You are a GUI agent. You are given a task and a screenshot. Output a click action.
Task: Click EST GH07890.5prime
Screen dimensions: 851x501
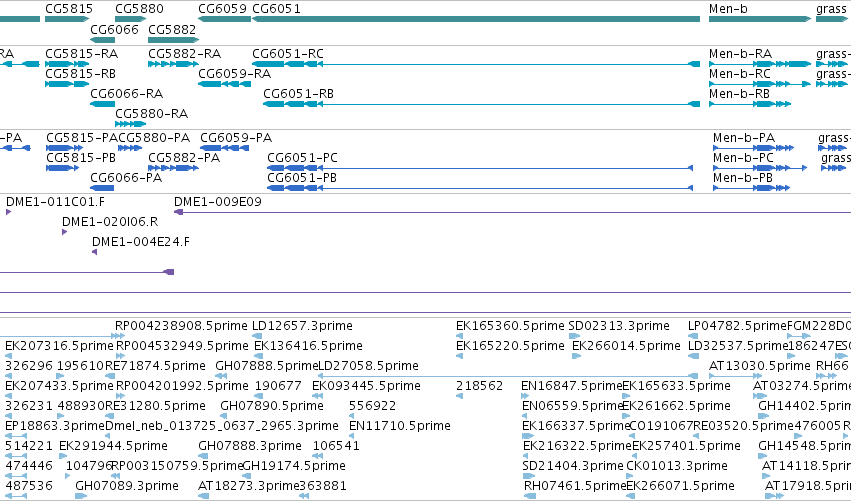coord(272,407)
